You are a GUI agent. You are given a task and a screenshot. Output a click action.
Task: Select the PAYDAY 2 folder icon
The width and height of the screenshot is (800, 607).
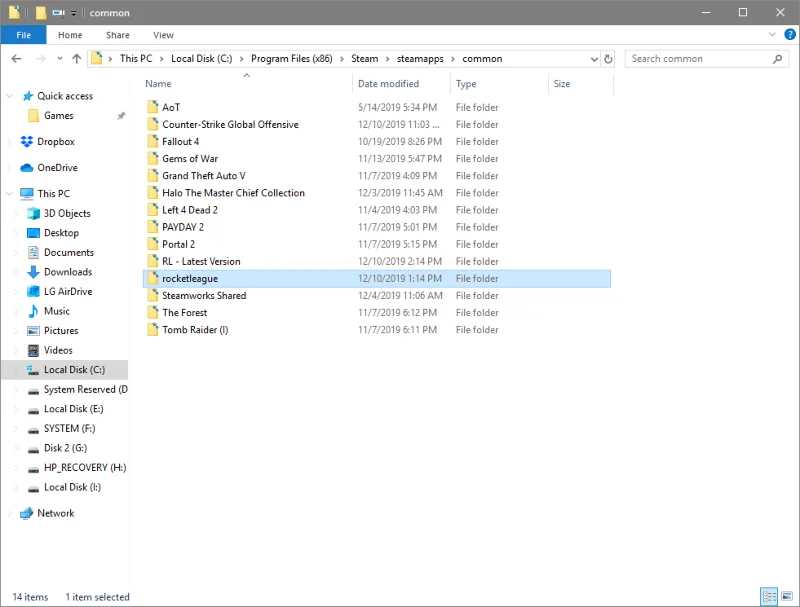click(x=153, y=227)
